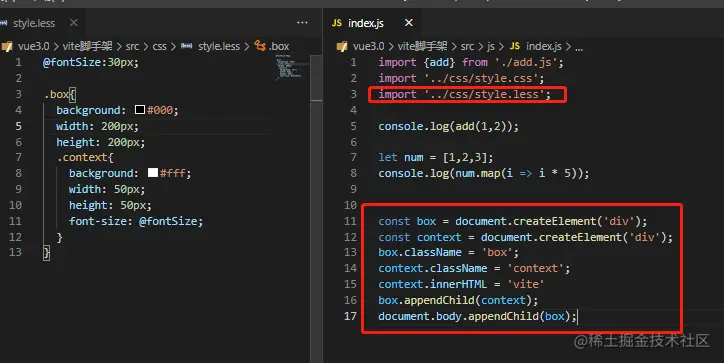Open the #fff white color swatch
Screen dimensions: 724x363
click(x=153, y=173)
